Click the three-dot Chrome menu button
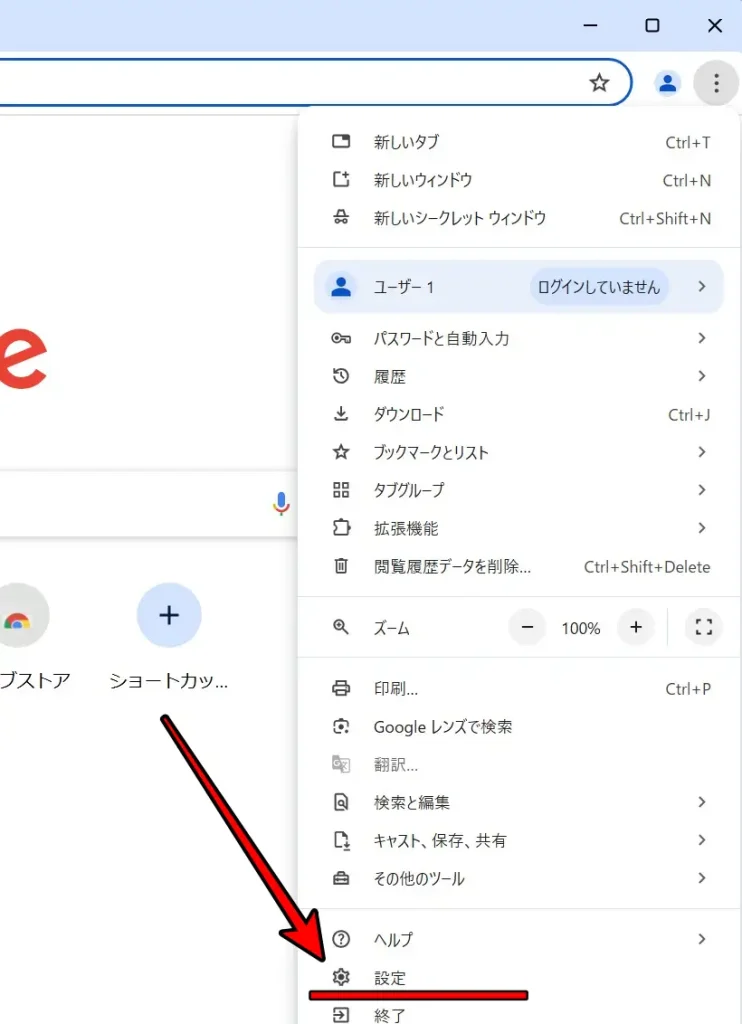 pyautogui.click(x=716, y=83)
